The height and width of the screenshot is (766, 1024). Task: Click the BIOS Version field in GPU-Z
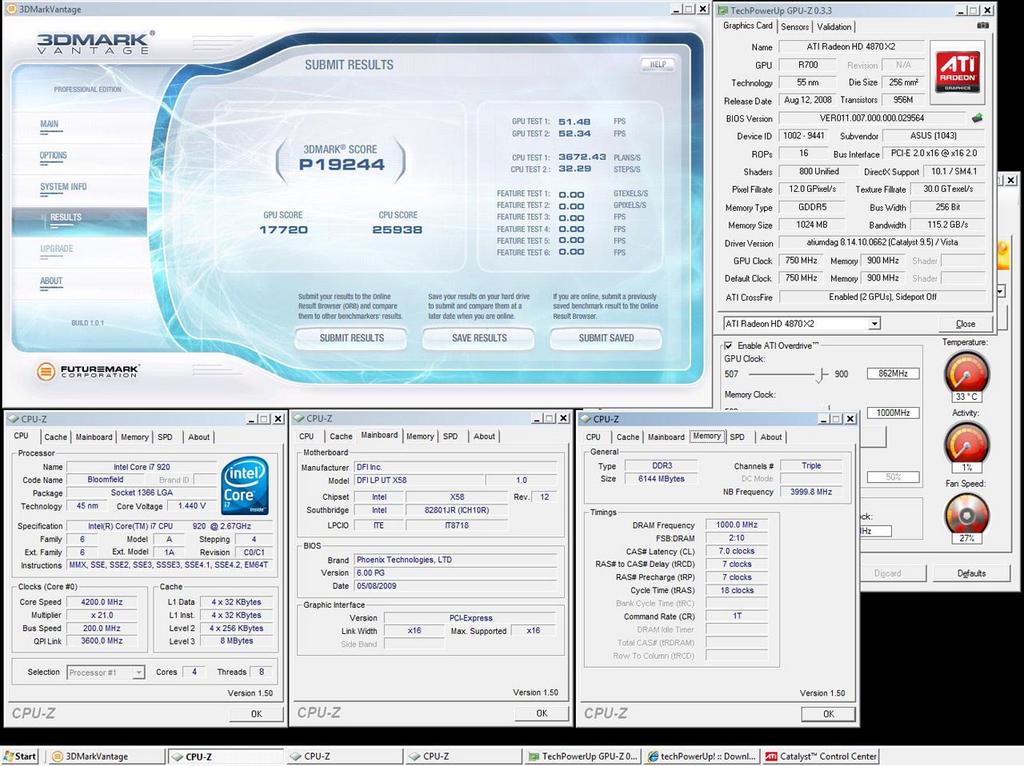pos(872,118)
